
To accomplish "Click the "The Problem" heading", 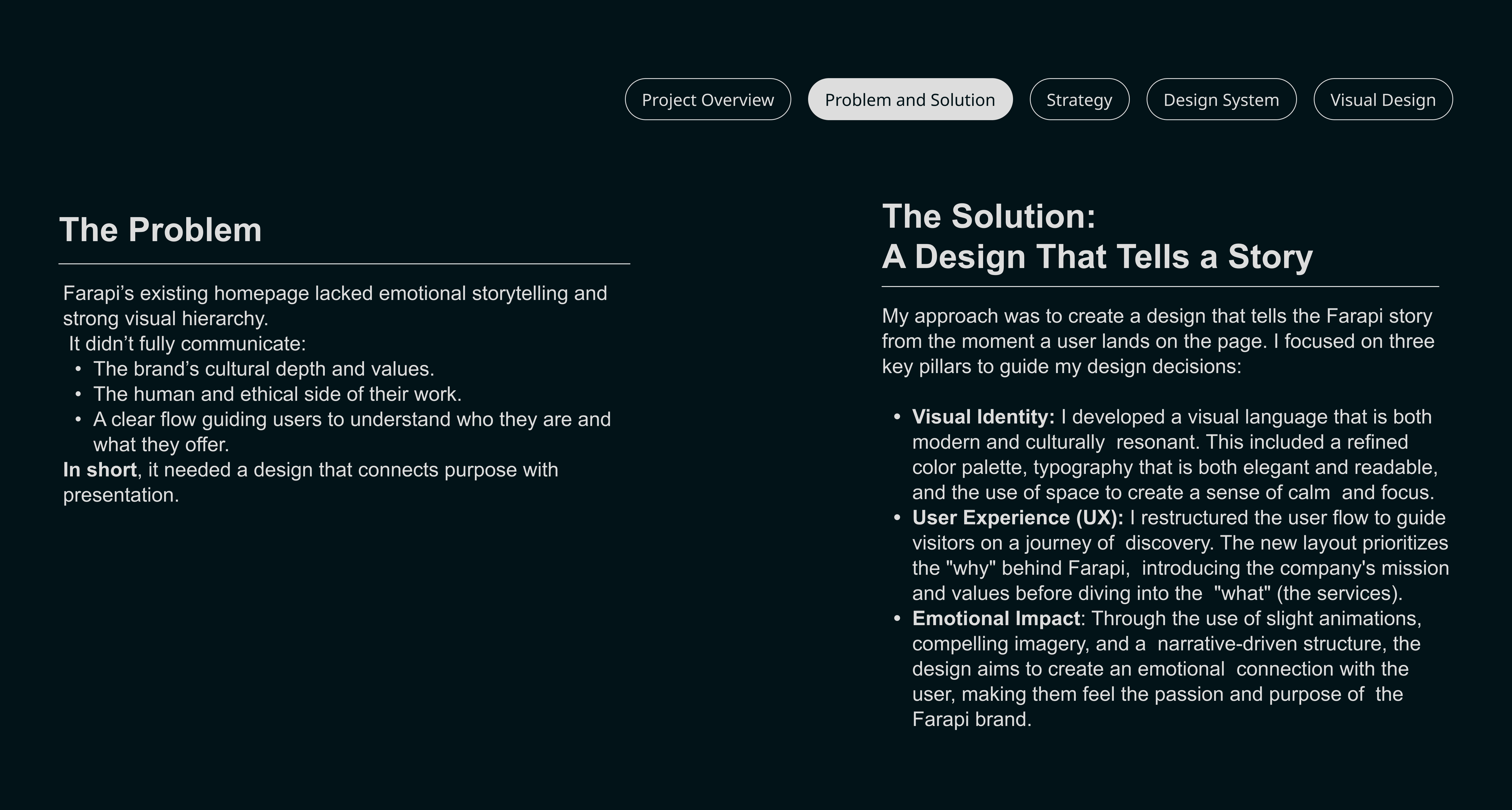I will coord(160,229).
